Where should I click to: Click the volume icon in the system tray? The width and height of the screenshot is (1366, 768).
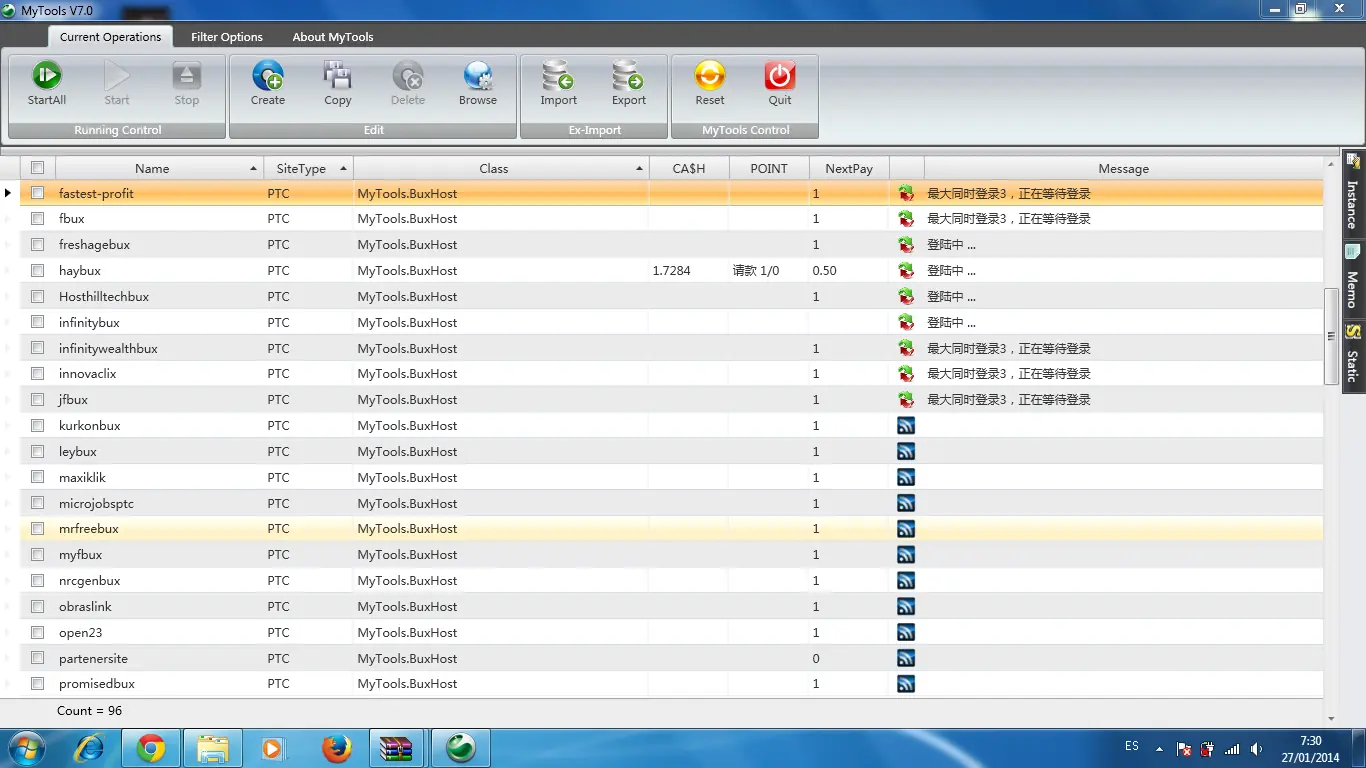click(1257, 748)
